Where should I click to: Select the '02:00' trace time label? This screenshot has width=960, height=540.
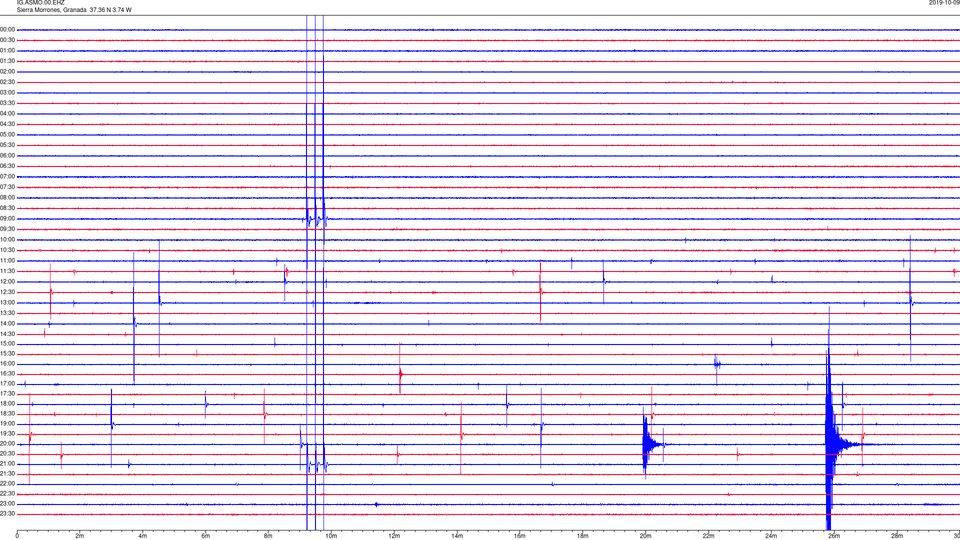7,72
